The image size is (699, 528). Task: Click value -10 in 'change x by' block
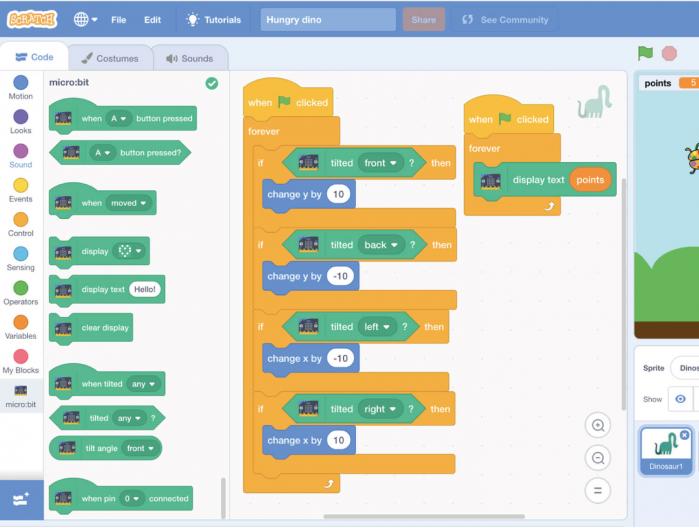click(x=340, y=359)
